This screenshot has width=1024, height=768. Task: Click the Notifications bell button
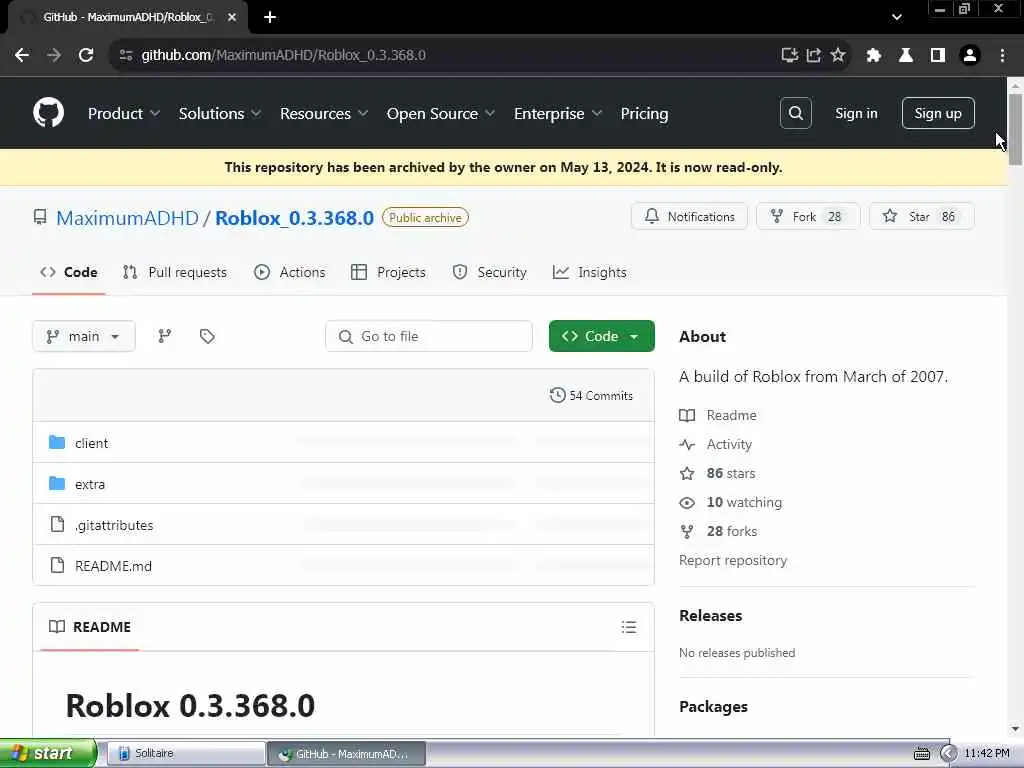(689, 216)
